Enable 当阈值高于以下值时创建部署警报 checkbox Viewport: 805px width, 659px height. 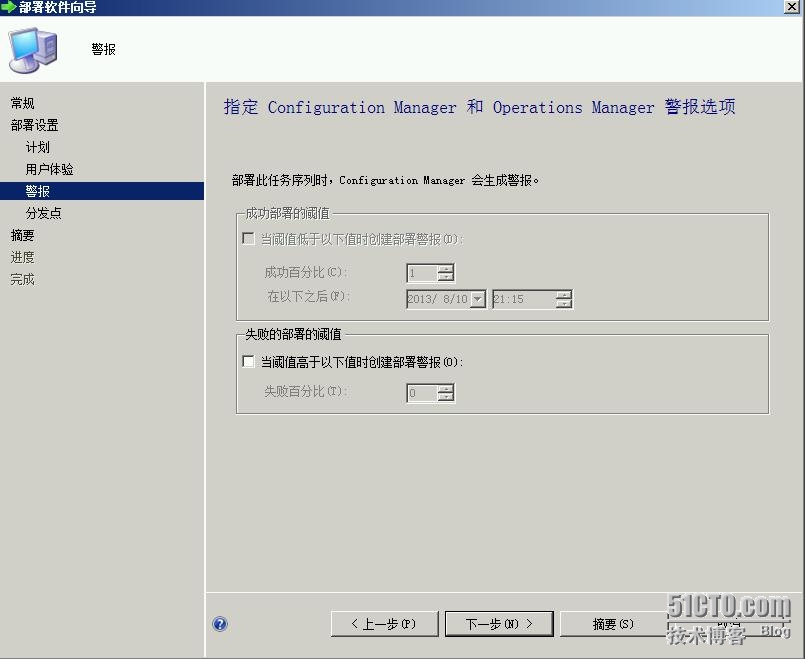click(248, 361)
